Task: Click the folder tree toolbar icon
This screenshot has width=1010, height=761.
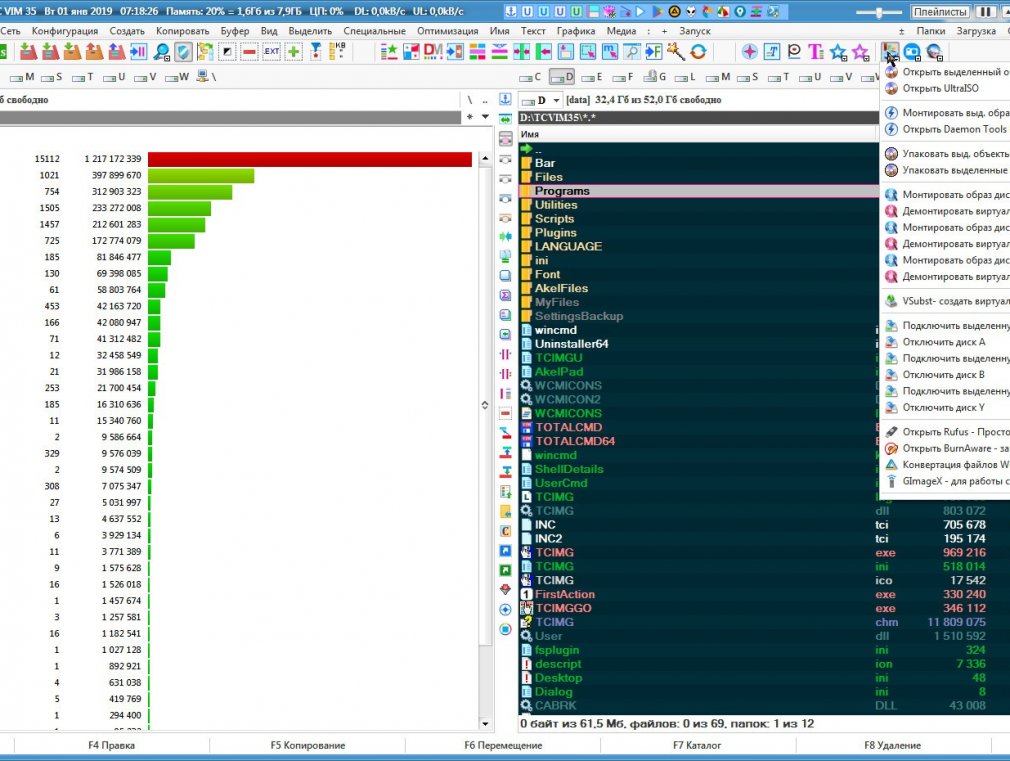Action: click(205, 52)
